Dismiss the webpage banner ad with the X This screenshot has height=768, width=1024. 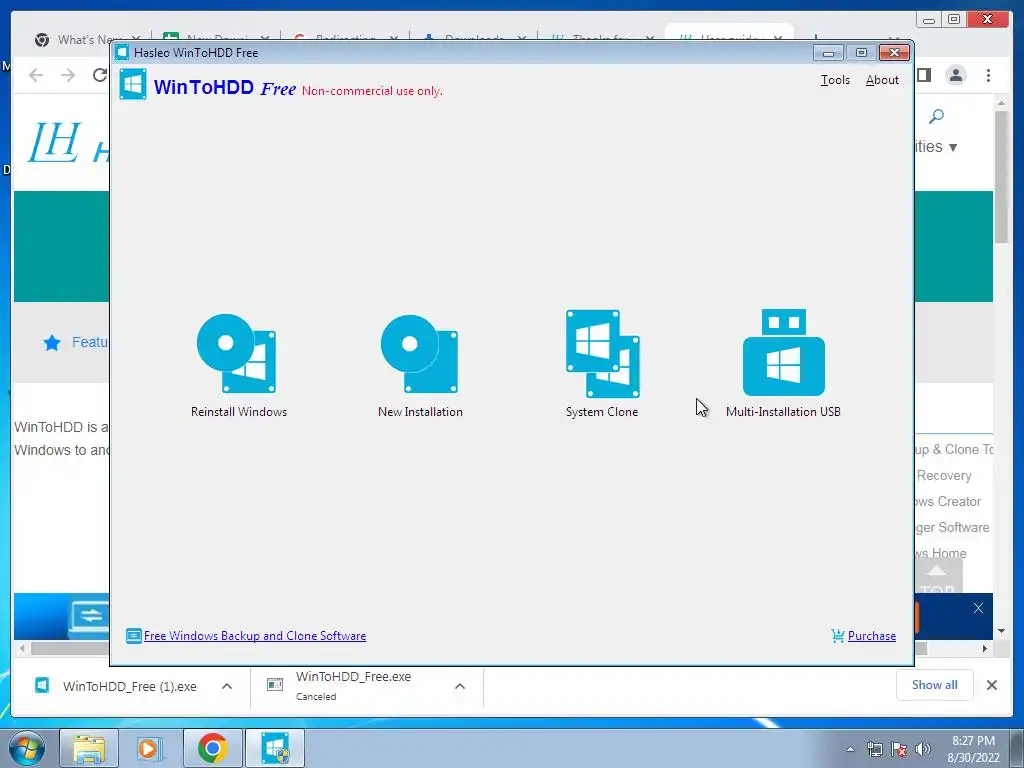coord(978,608)
